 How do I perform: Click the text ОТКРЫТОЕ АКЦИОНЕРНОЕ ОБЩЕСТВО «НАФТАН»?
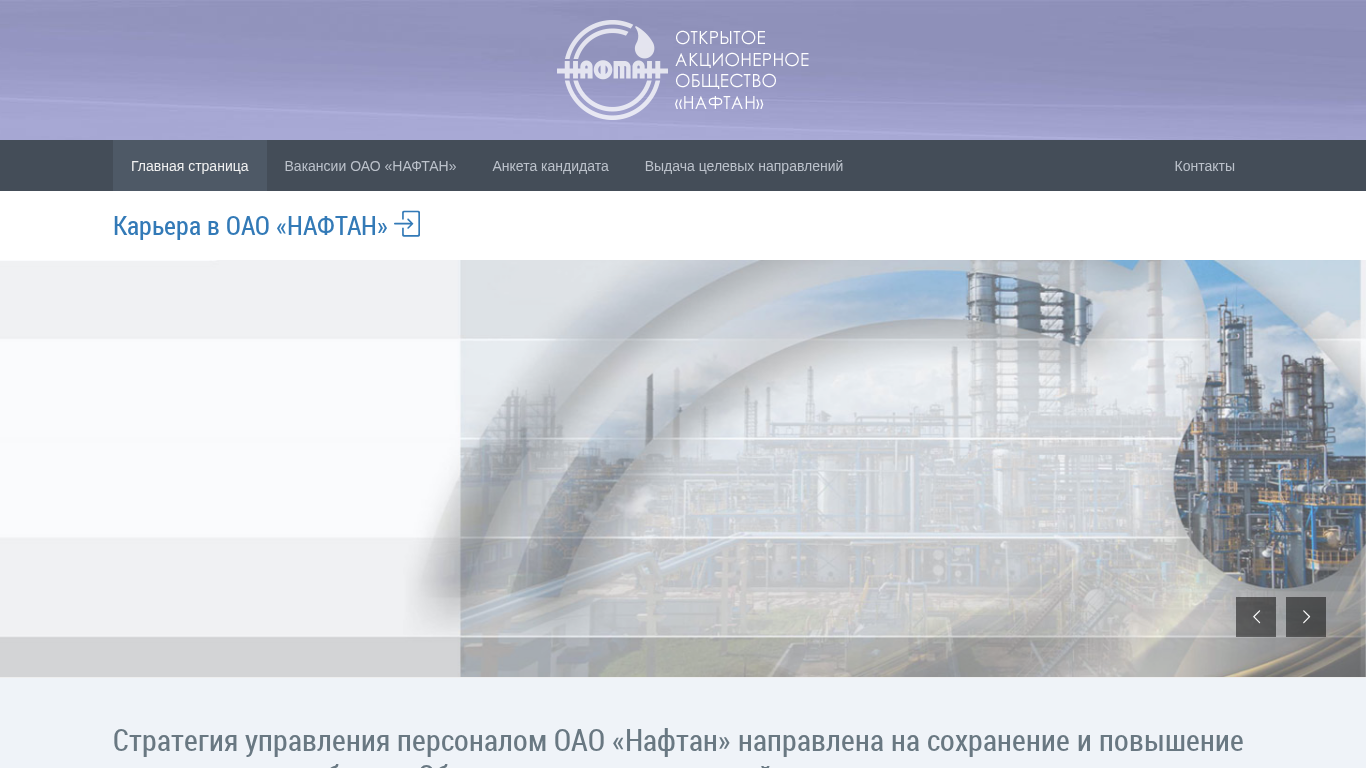click(742, 70)
